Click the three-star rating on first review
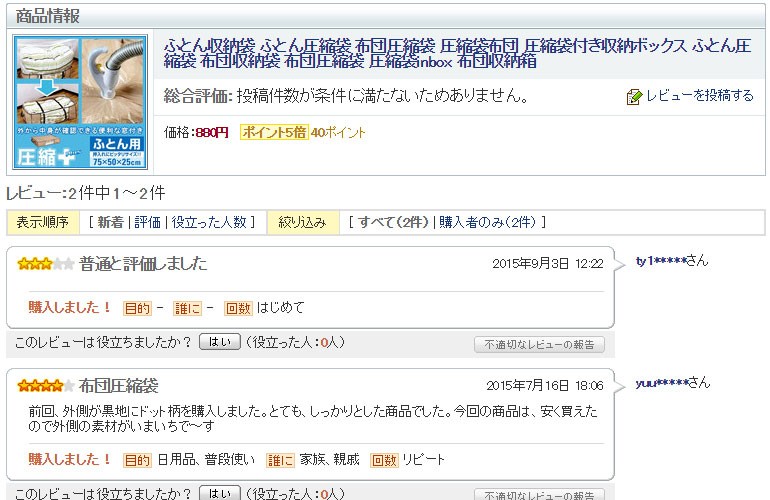 [x=46, y=264]
